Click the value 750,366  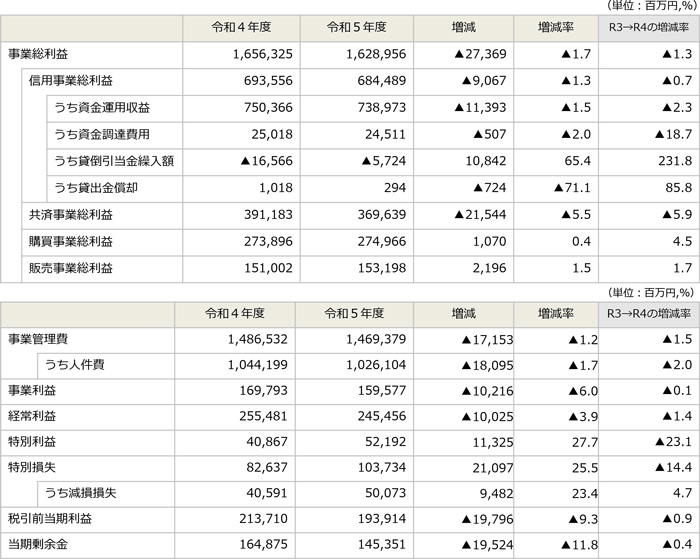[x=268, y=108]
